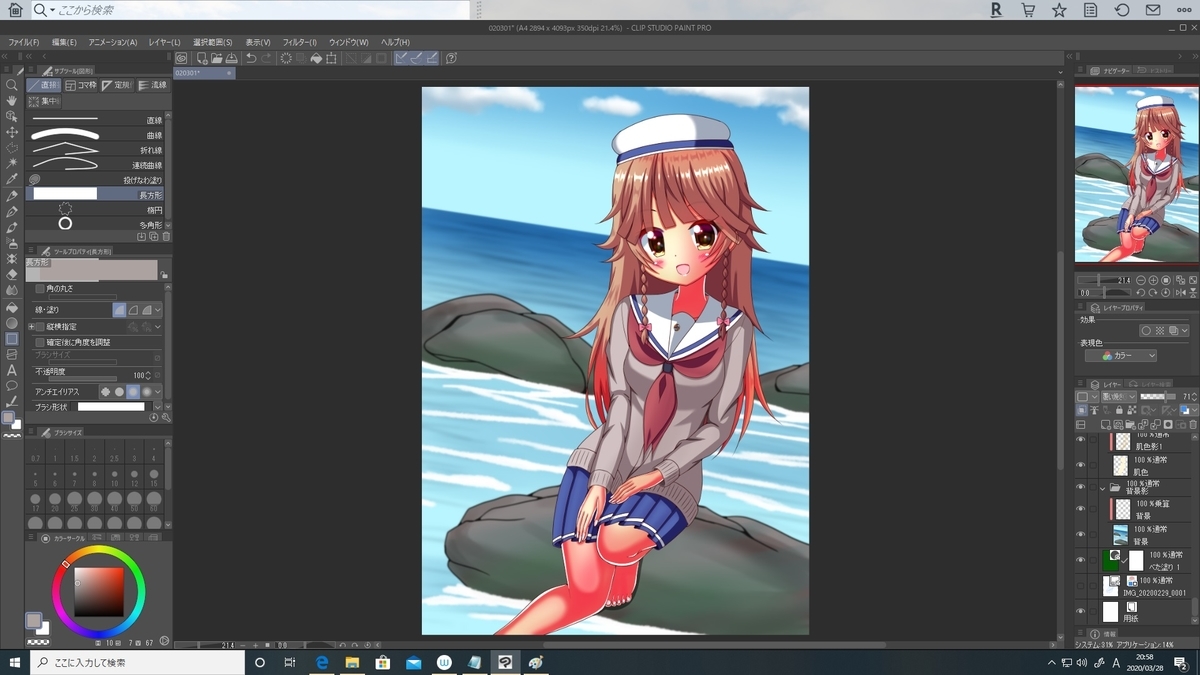
Task: Select the コマ枠 sub tool group
Action: (x=81, y=85)
